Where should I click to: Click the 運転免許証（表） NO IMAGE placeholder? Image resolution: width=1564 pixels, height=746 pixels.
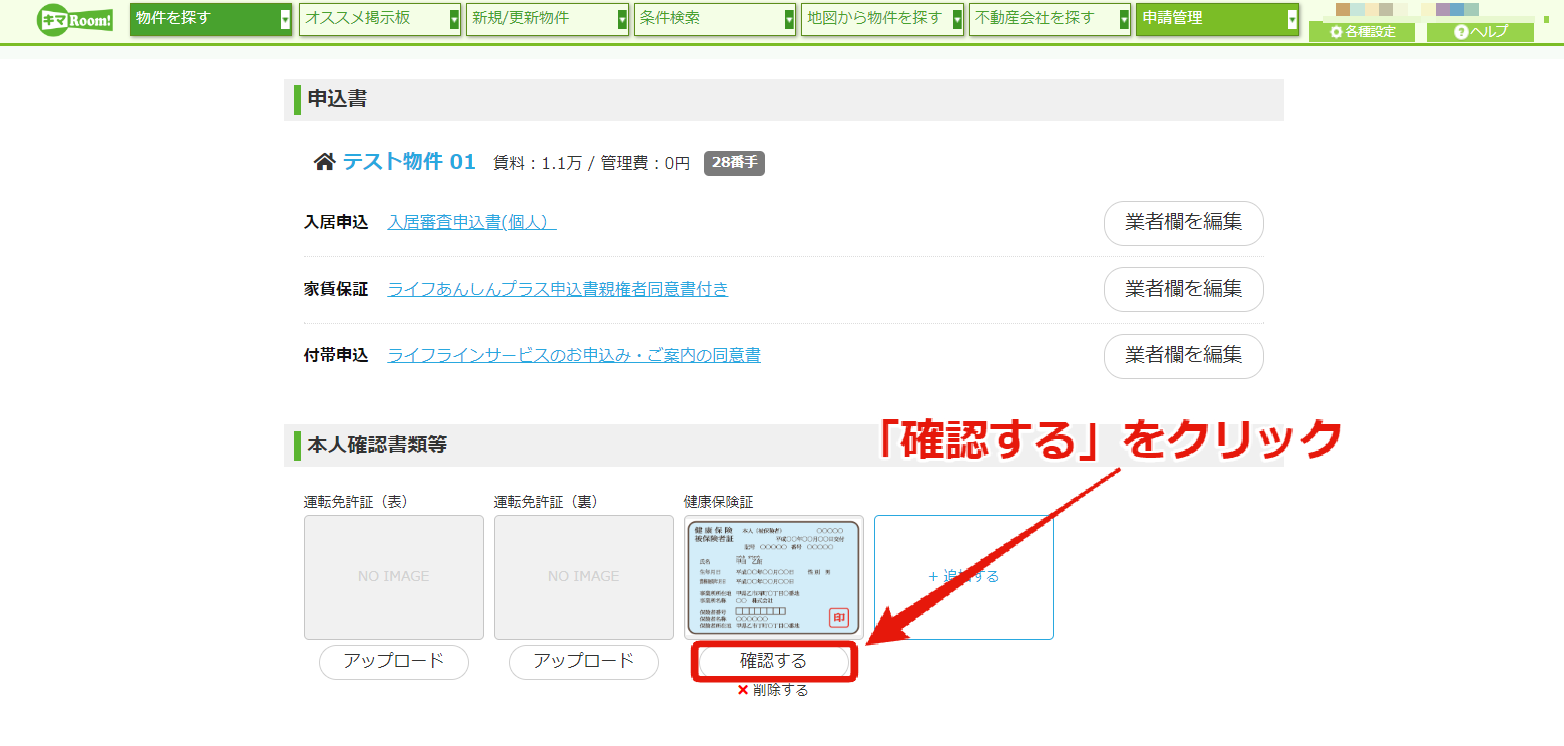tap(394, 577)
